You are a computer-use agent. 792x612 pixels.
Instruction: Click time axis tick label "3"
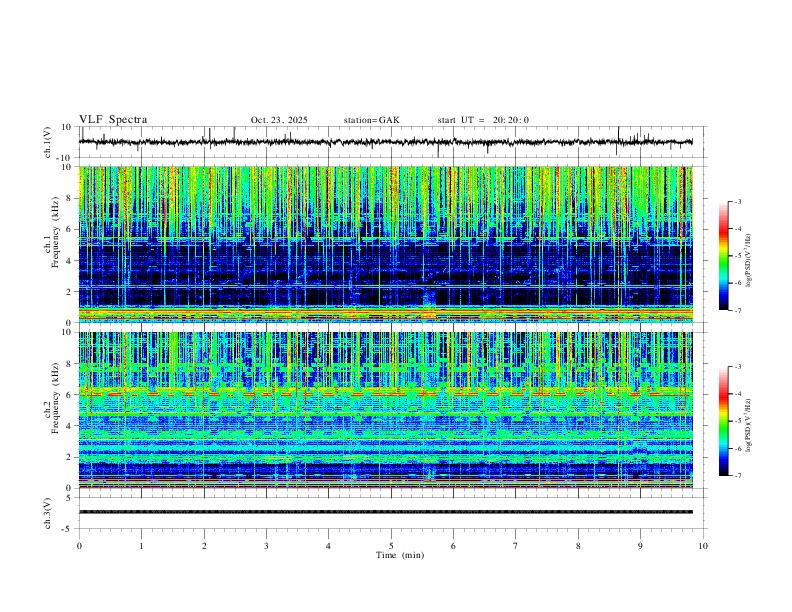[x=266, y=546]
